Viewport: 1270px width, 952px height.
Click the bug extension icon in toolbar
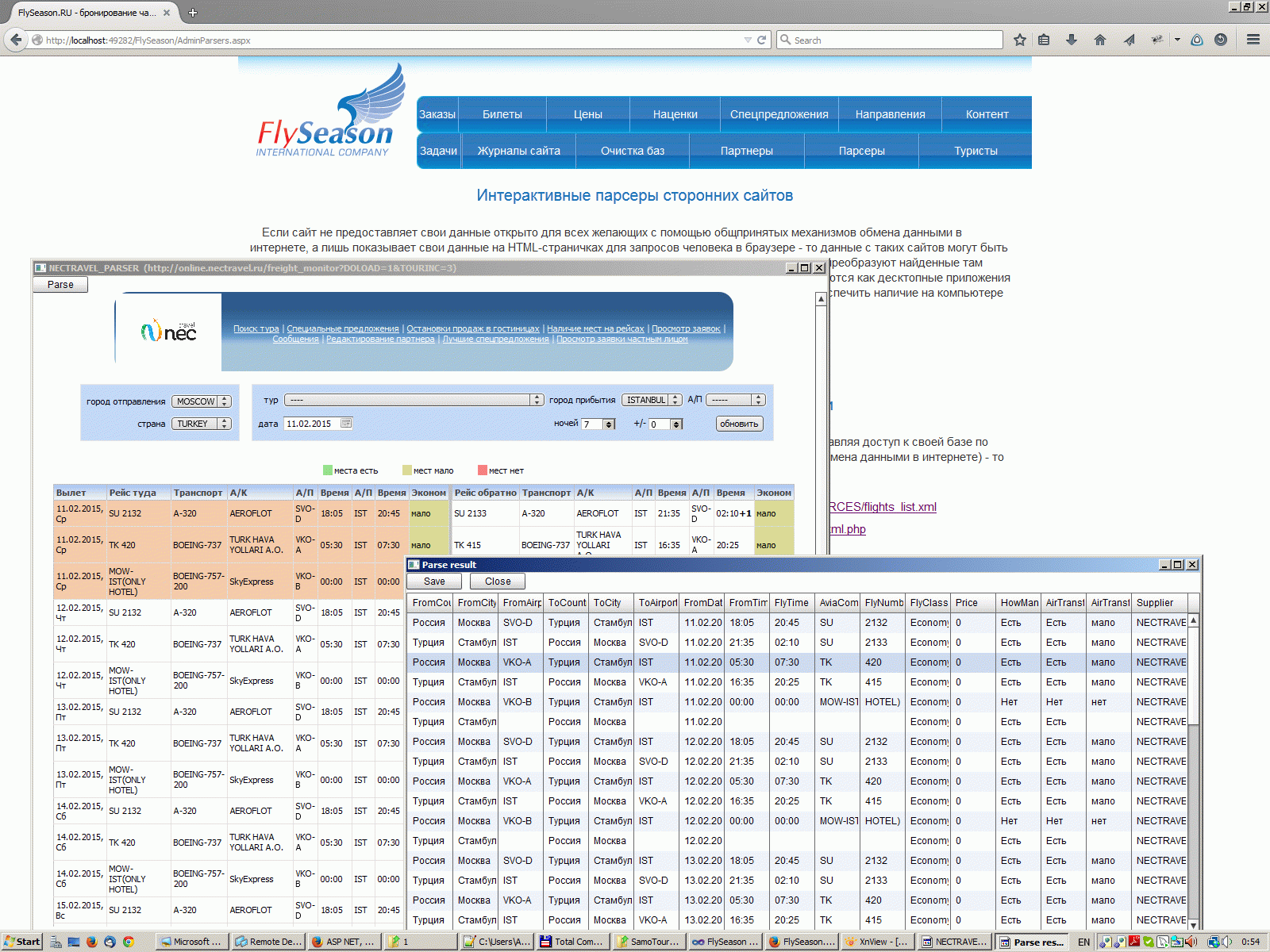click(1157, 40)
